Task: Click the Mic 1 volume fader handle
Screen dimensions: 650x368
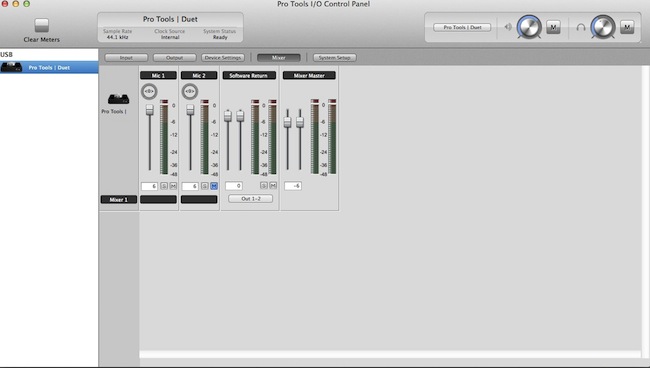Action: (150, 110)
